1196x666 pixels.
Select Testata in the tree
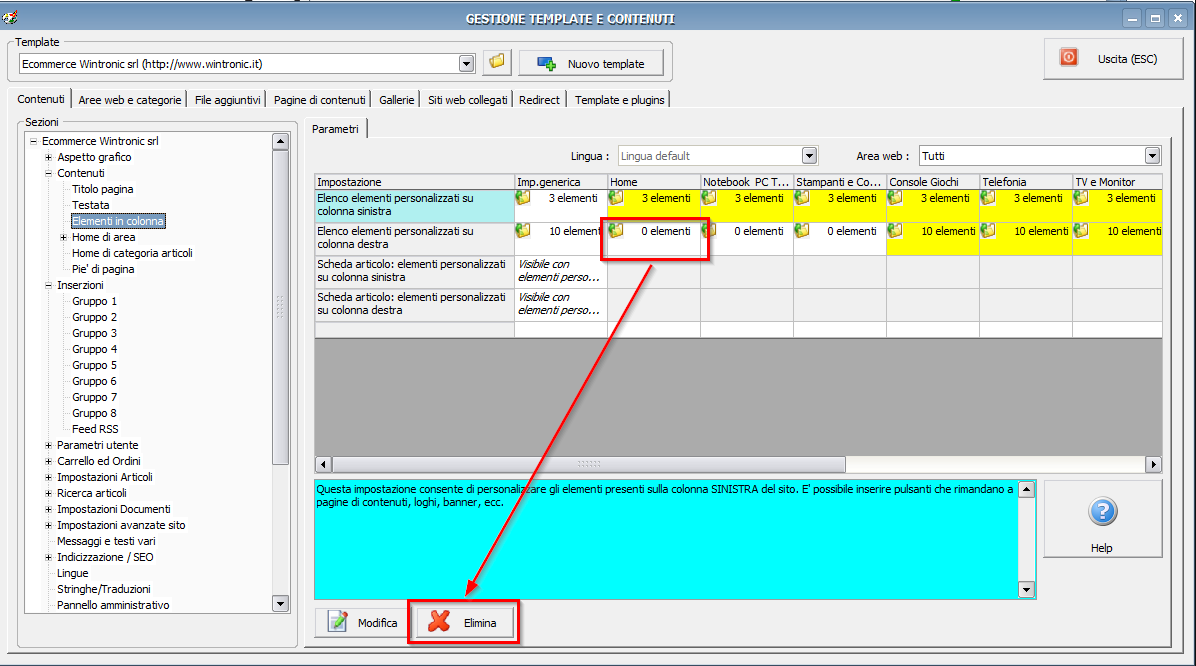[x=91, y=205]
